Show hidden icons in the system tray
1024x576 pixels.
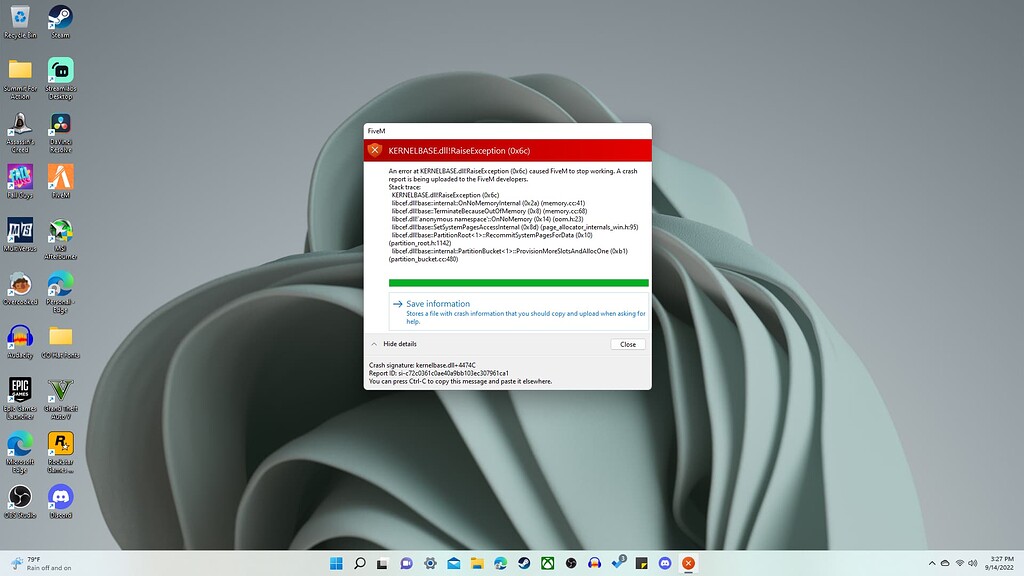click(x=932, y=563)
